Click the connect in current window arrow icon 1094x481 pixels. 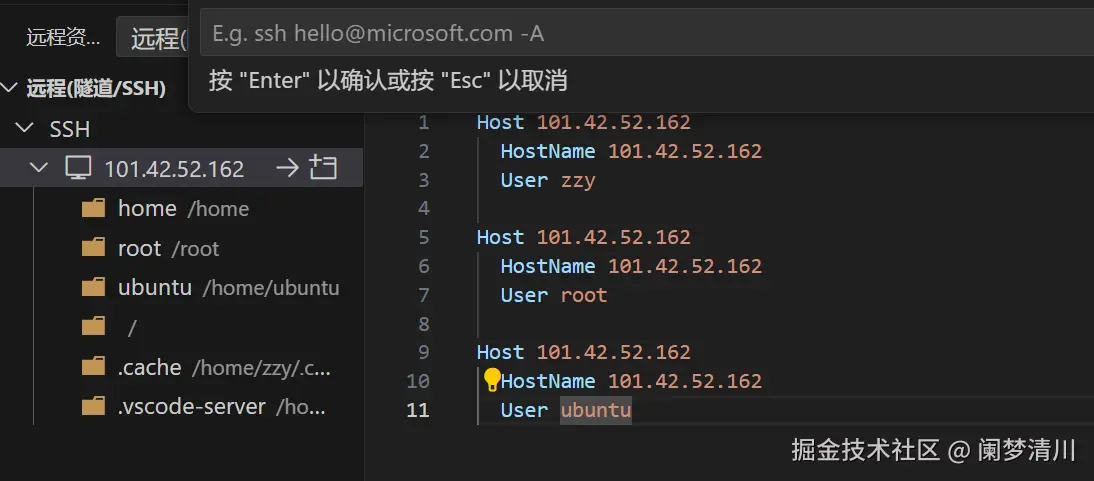287,168
